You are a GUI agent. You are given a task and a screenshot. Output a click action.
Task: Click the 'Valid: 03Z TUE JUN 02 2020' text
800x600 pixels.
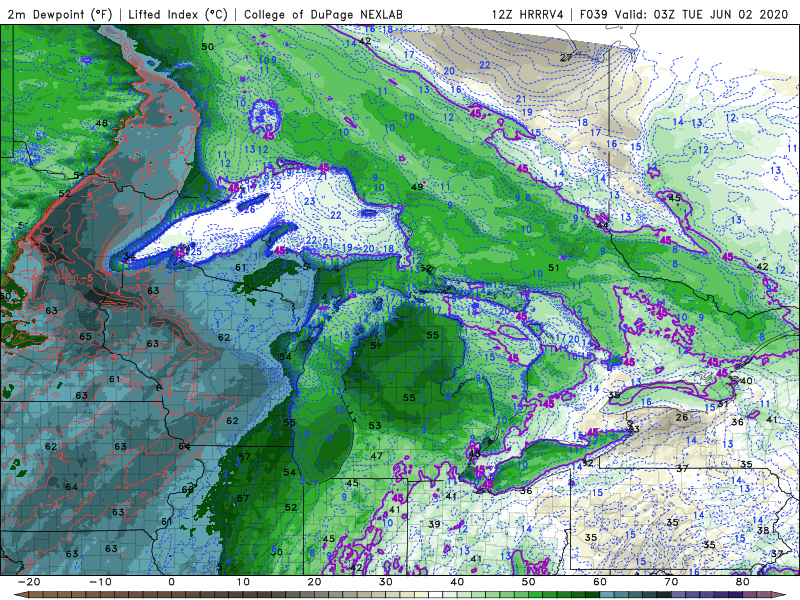click(701, 14)
